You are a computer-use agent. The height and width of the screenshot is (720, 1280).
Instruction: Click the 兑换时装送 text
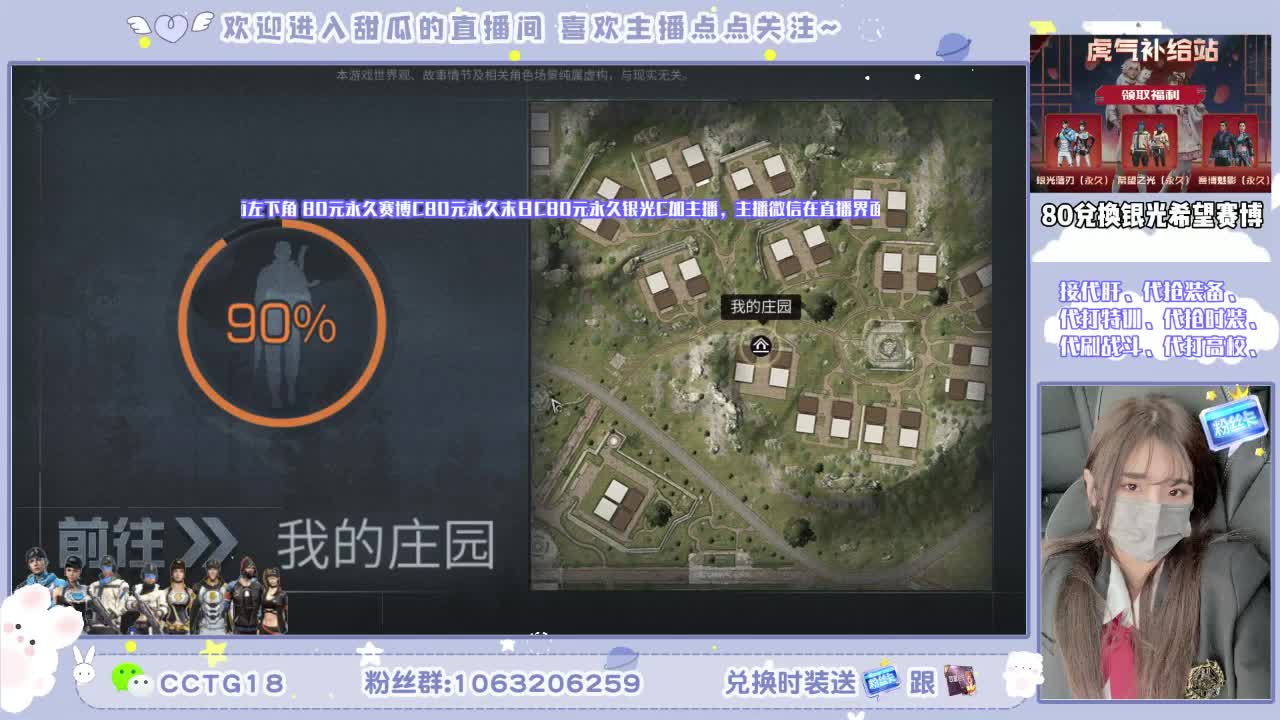coord(790,682)
